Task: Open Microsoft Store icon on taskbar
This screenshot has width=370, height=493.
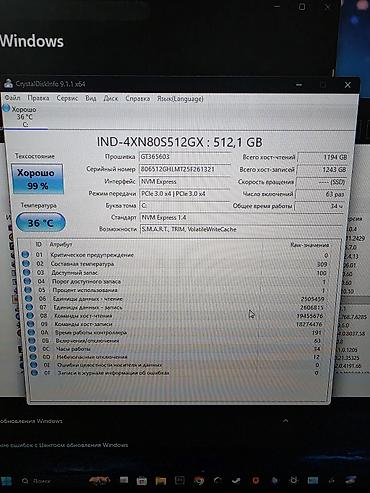Action: tap(142, 480)
